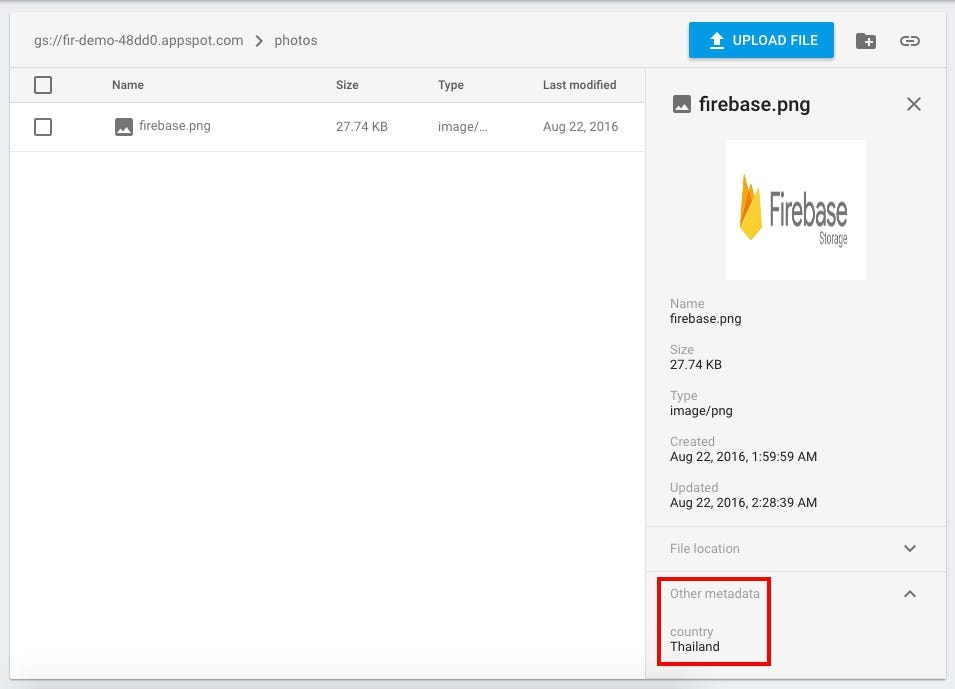The image size is (955, 689).
Task: Create a new folder with the folder-plus icon
Action: [865, 41]
